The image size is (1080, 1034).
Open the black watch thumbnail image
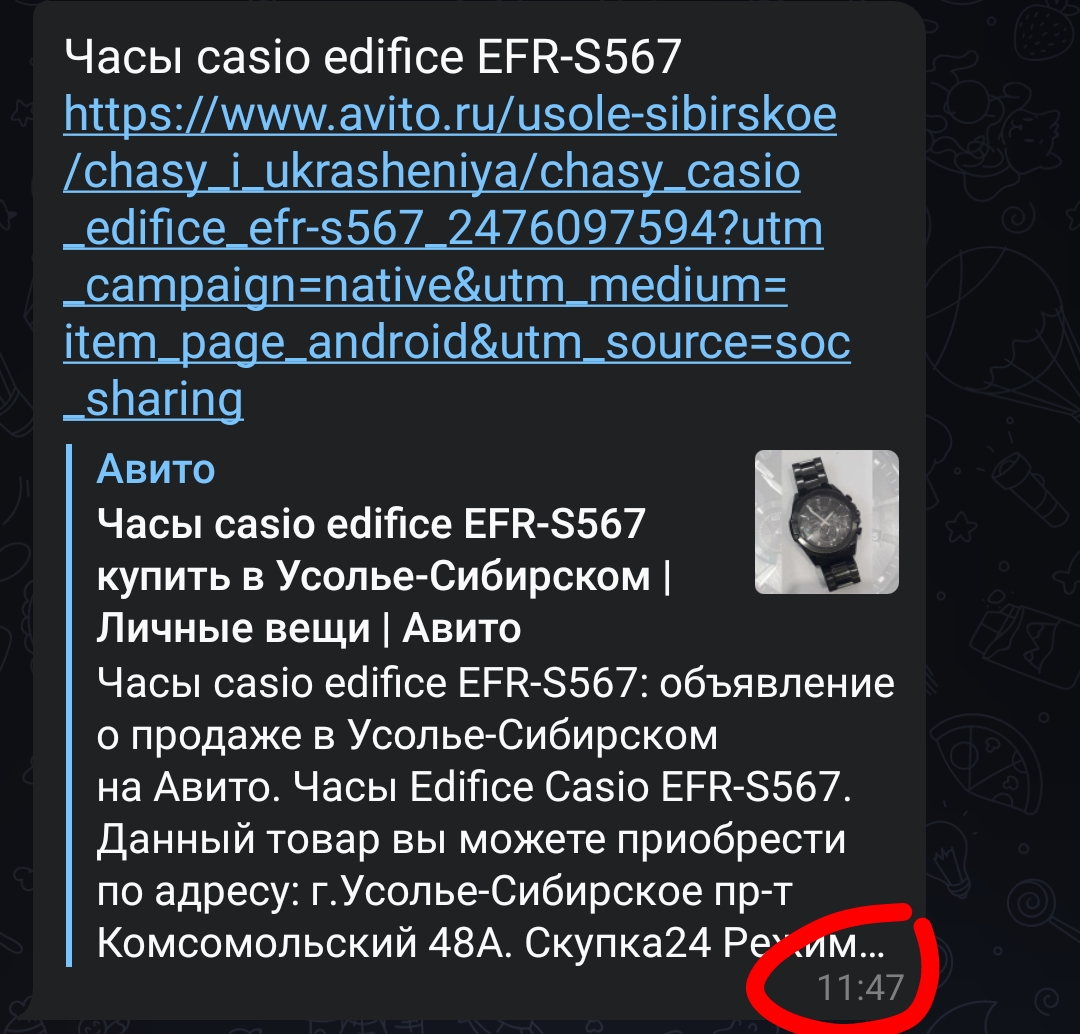point(827,521)
